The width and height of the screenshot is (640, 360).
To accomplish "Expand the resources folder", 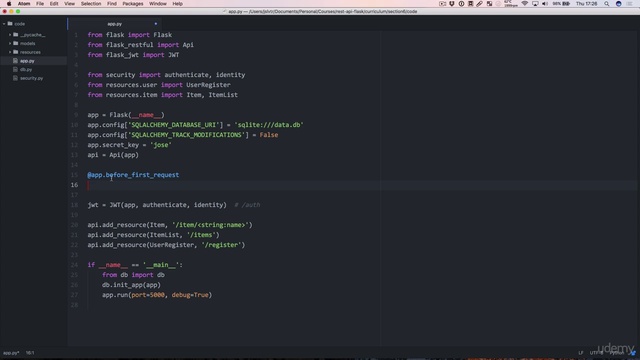I will (x=10, y=52).
